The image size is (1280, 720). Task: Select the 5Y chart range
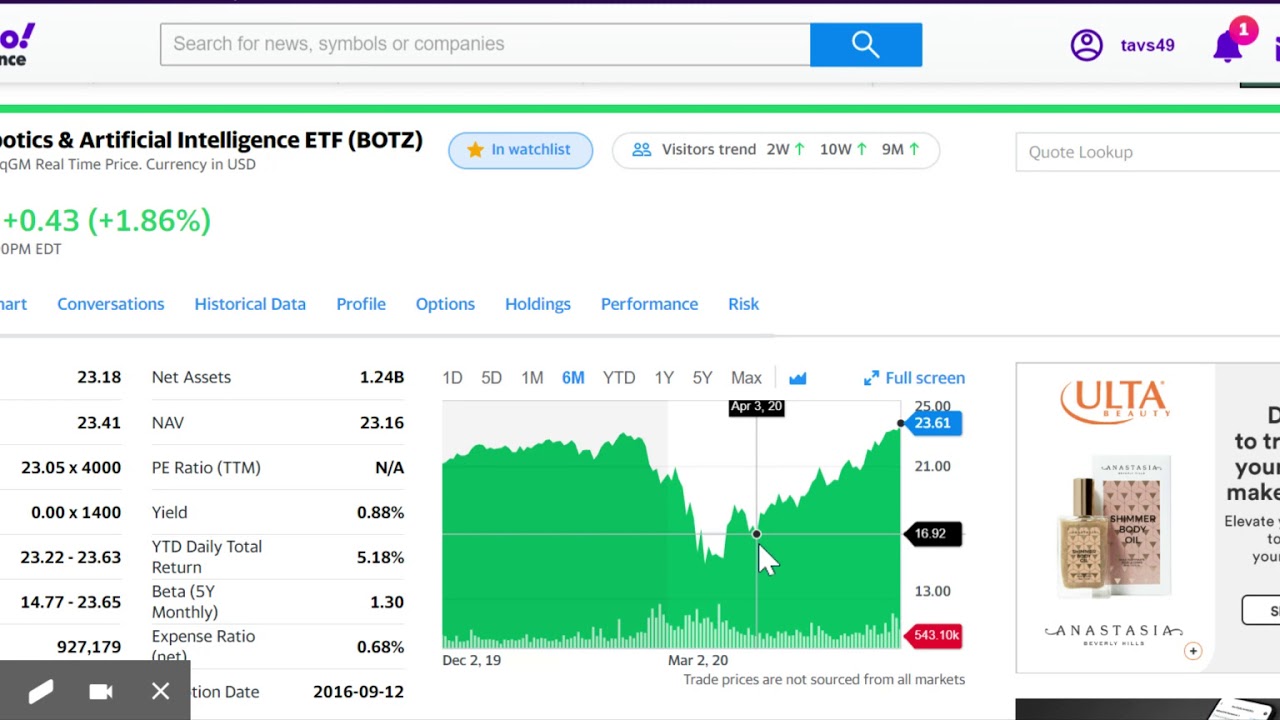(702, 378)
